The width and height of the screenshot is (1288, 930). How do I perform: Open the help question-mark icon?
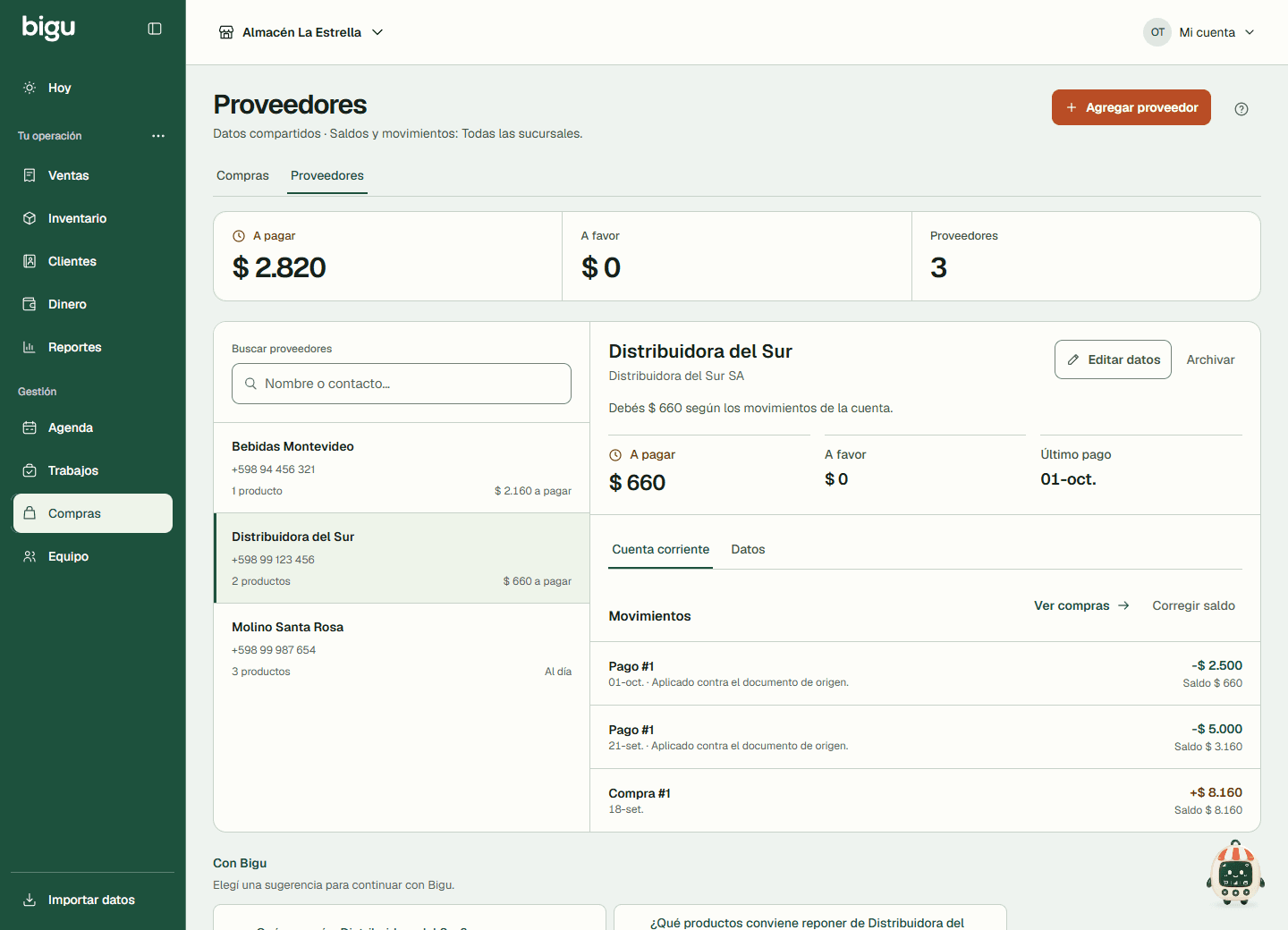coord(1241,109)
